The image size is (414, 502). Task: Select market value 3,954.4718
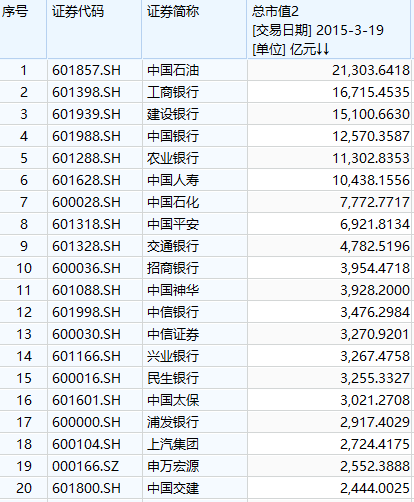[x=329, y=268]
